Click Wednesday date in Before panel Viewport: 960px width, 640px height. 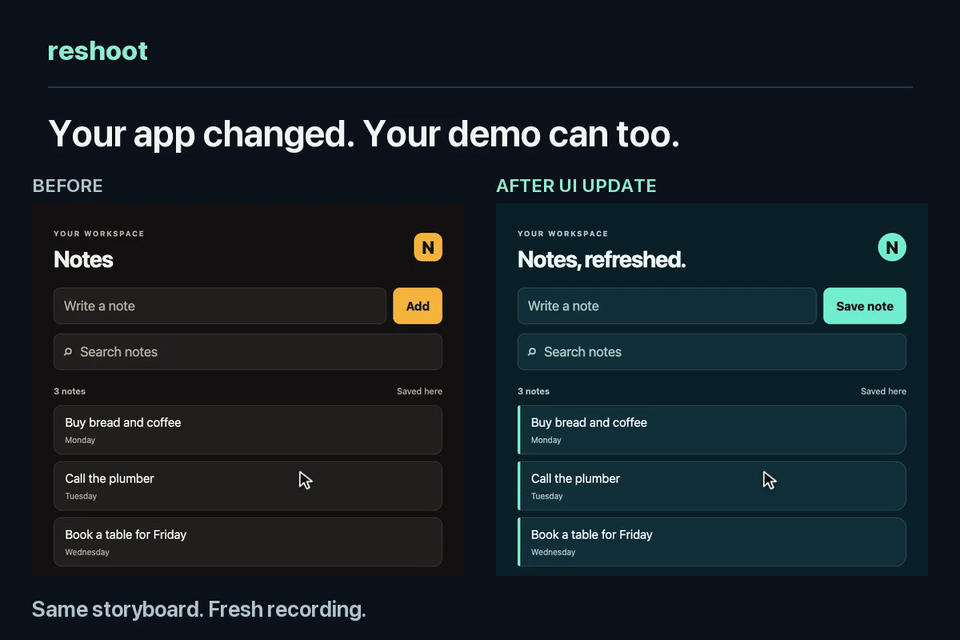(x=88, y=552)
